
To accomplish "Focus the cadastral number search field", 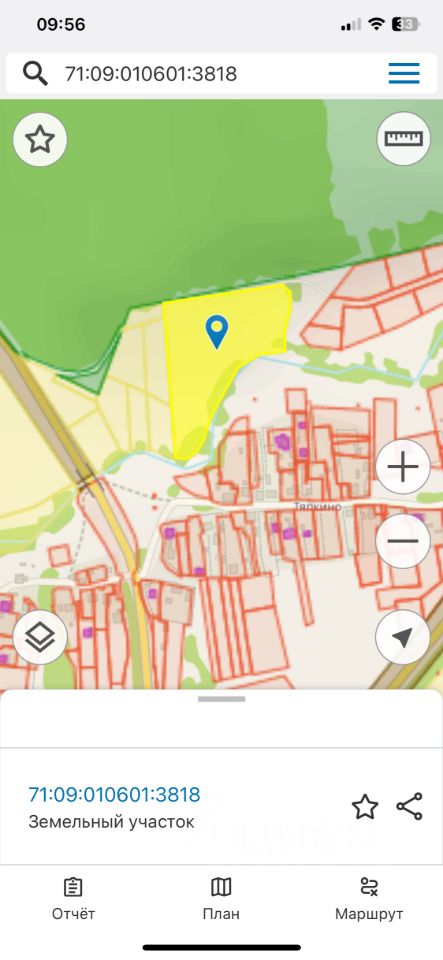I will click(x=222, y=74).
